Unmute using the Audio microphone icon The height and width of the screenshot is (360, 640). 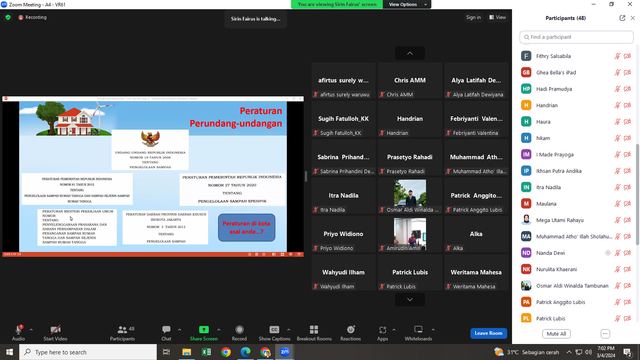pyautogui.click(x=18, y=330)
